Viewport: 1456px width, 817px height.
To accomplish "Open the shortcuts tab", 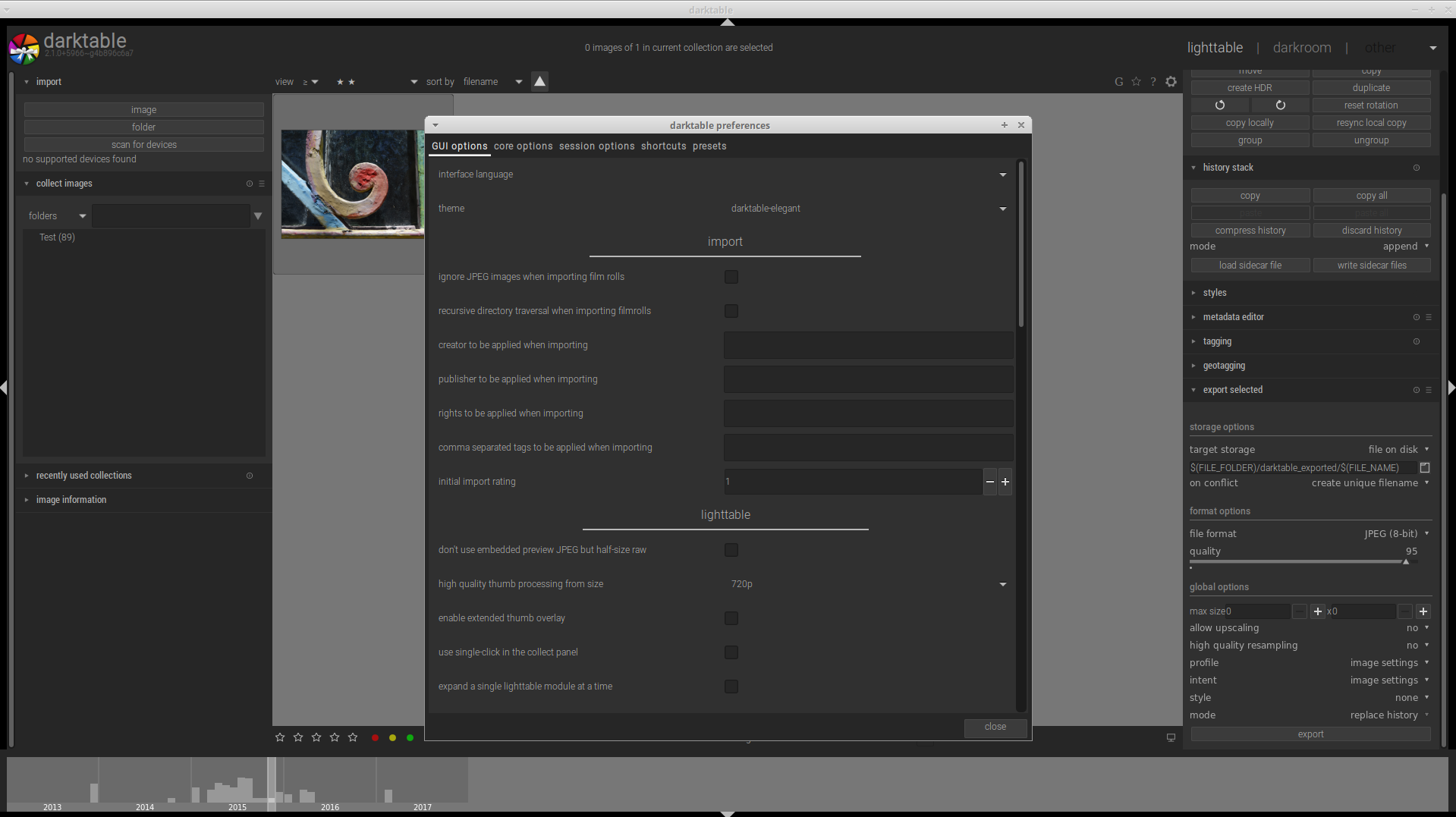I will 664,146.
